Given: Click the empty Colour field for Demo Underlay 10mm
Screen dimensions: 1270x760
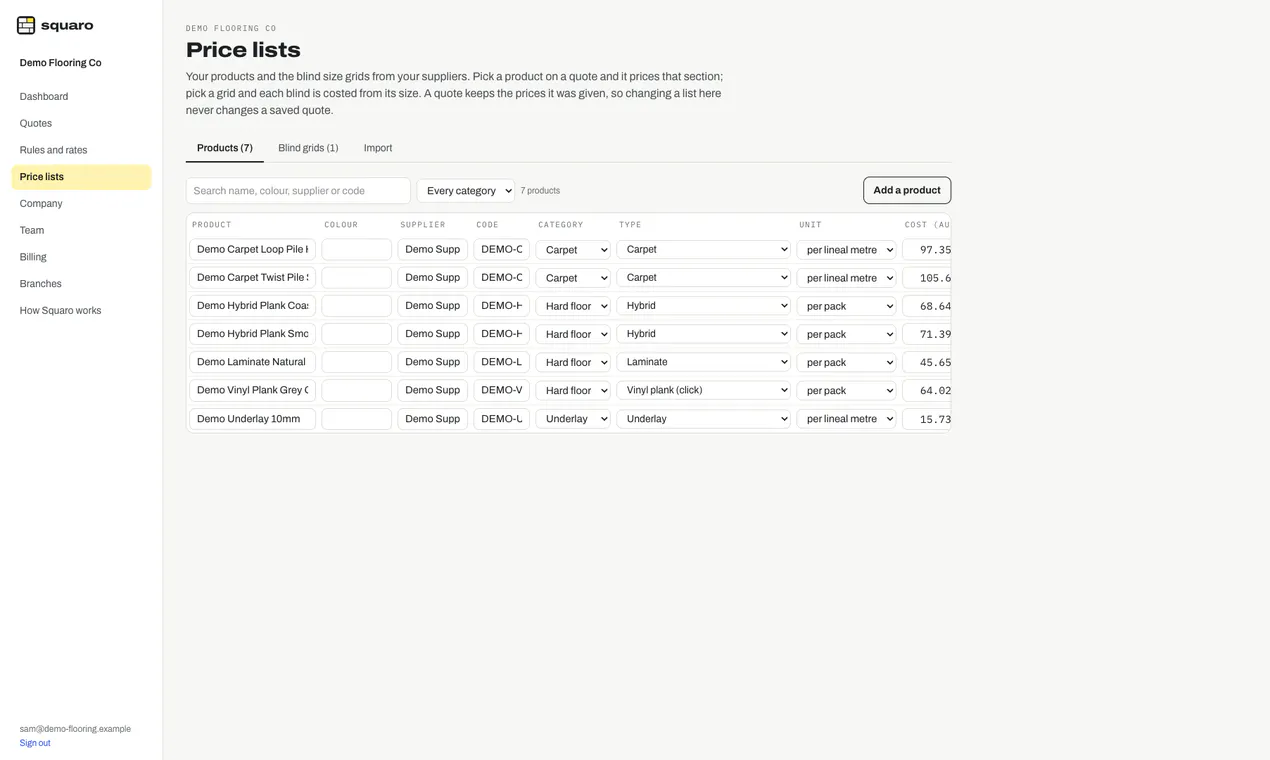Looking at the screenshot, I should click(357, 419).
